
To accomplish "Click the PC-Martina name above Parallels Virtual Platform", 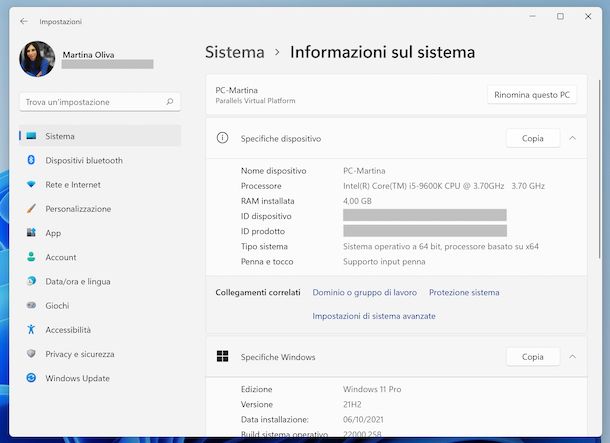I will tap(237, 90).
